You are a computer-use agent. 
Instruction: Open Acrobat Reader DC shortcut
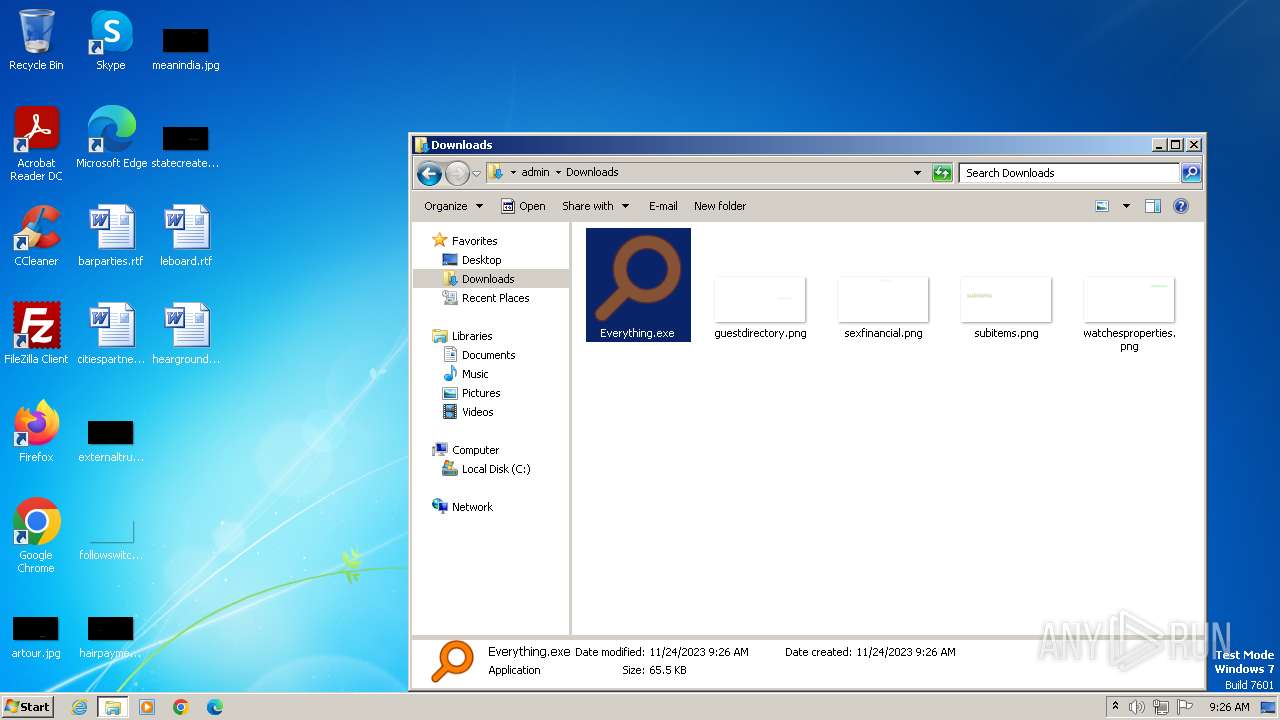pos(36,144)
